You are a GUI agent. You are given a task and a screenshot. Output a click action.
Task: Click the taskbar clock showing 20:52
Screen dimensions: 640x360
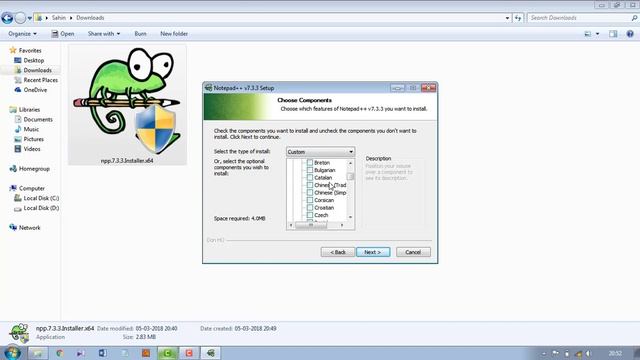tap(615, 353)
